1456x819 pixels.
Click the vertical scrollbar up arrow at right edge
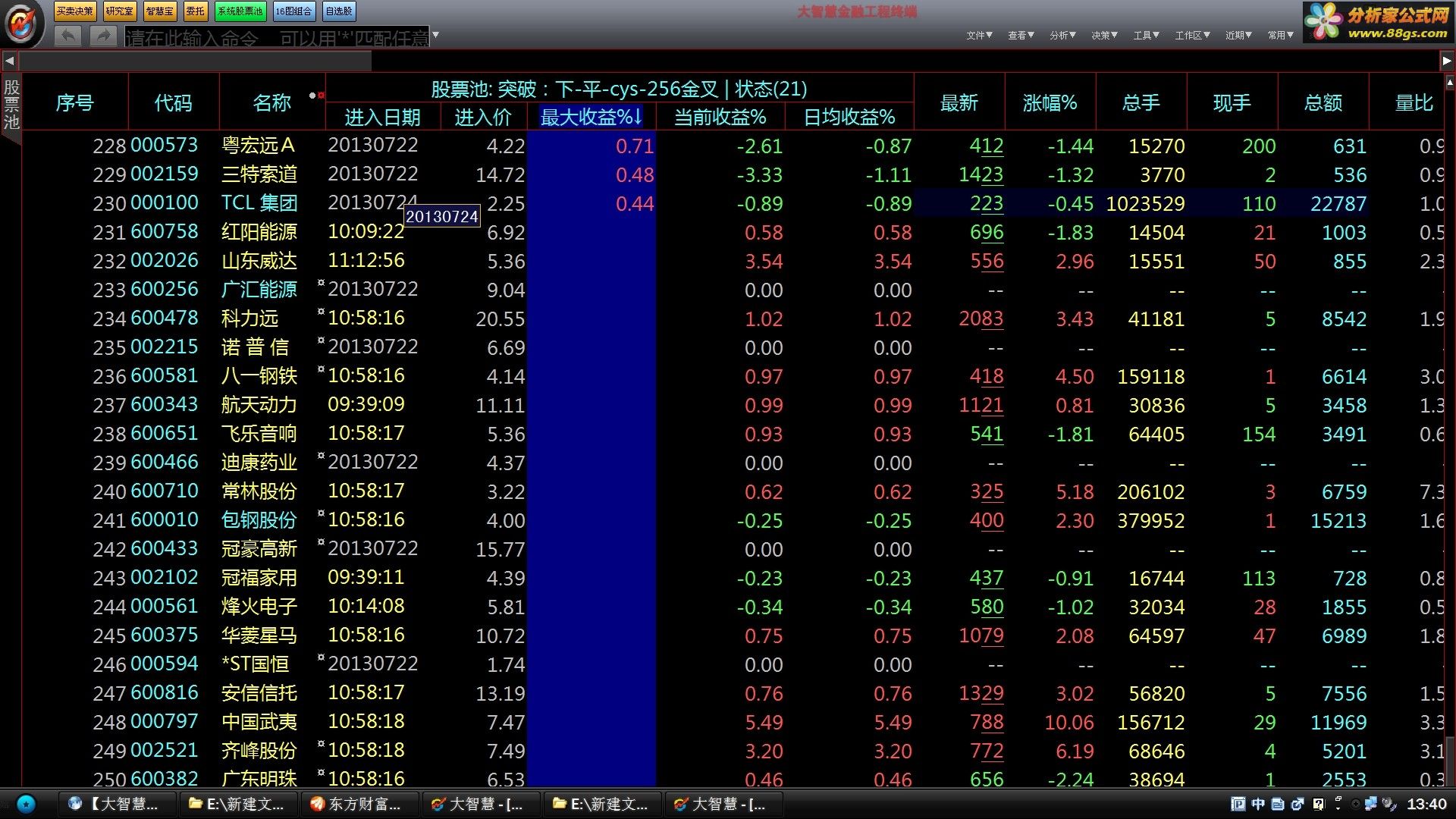1450,82
